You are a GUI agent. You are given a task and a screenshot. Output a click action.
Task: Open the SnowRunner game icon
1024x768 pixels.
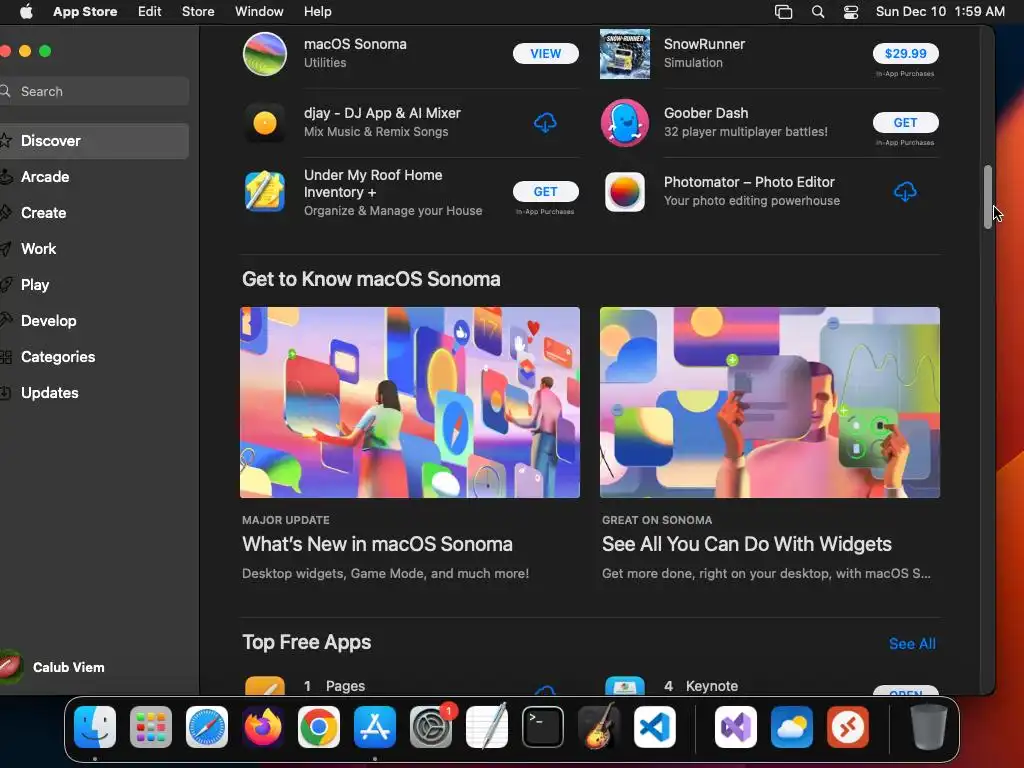point(625,54)
